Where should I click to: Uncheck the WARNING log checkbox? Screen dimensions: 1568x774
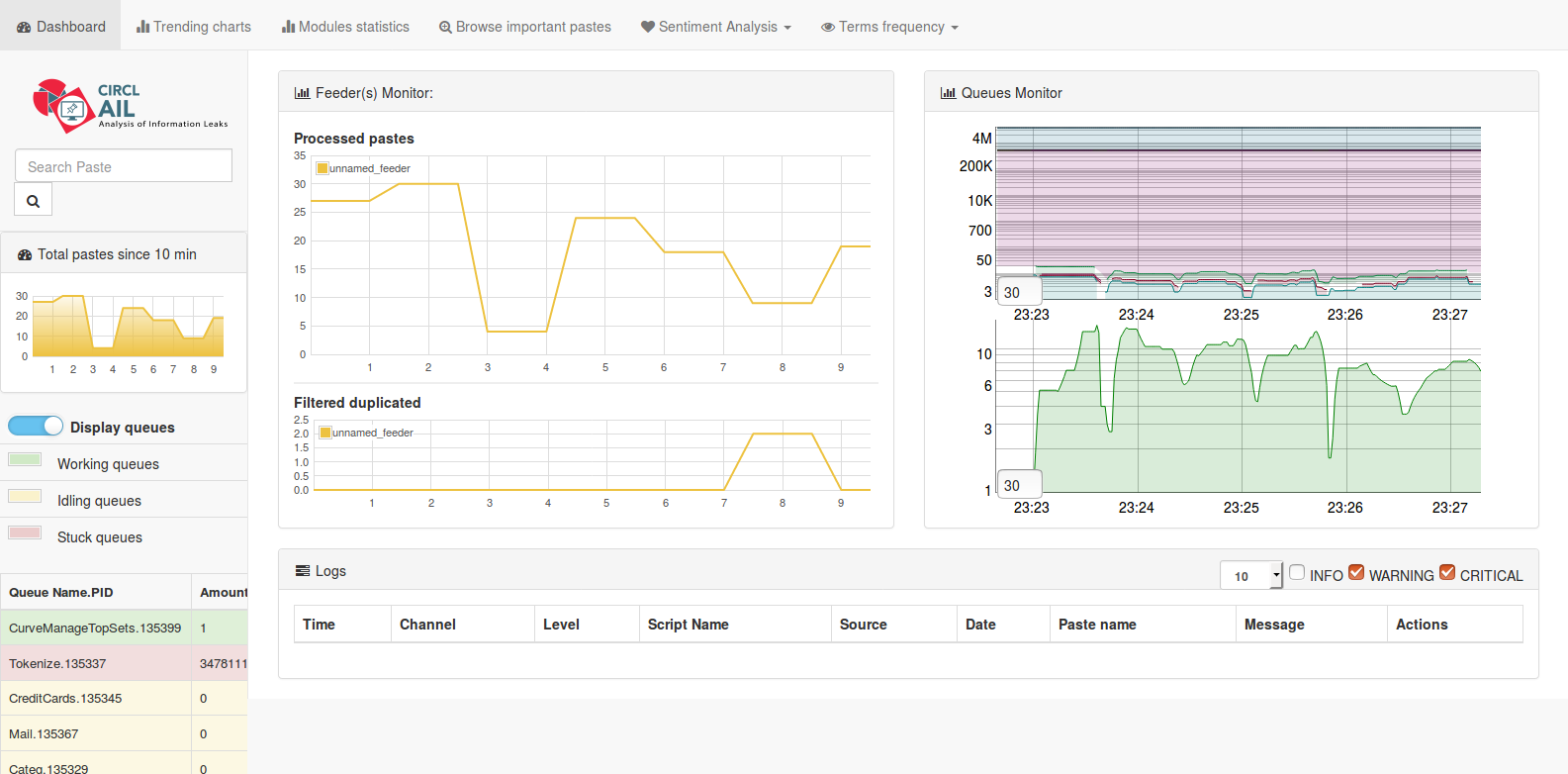point(1356,572)
